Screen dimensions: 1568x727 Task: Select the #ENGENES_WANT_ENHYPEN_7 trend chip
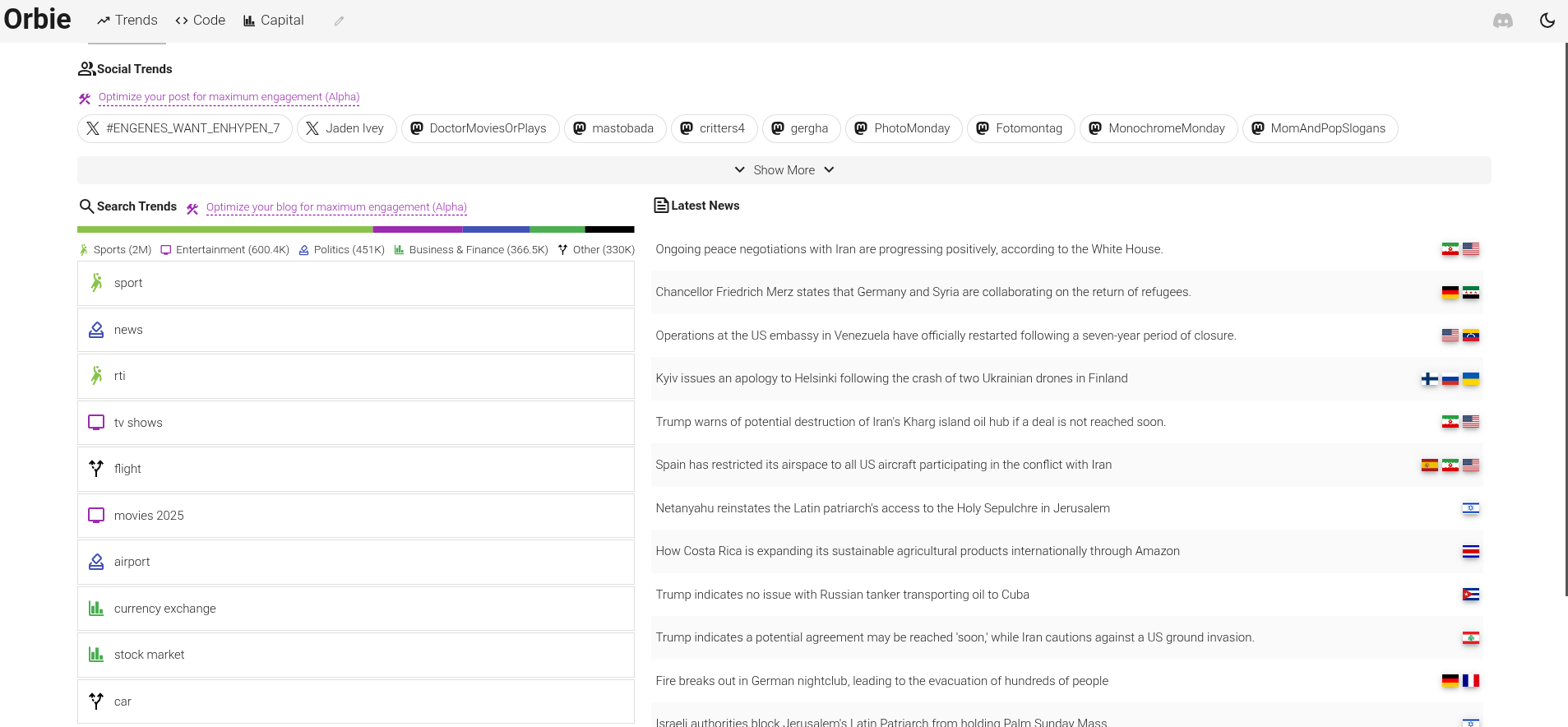pos(185,128)
